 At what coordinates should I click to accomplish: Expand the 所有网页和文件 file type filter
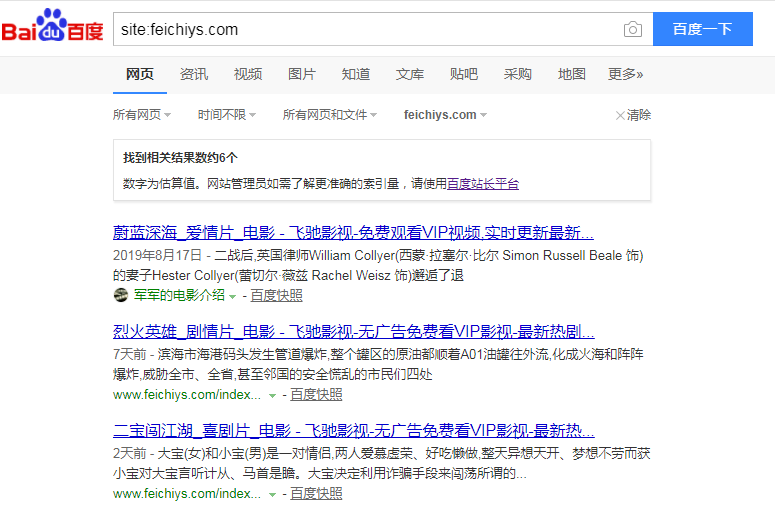pyautogui.click(x=330, y=115)
